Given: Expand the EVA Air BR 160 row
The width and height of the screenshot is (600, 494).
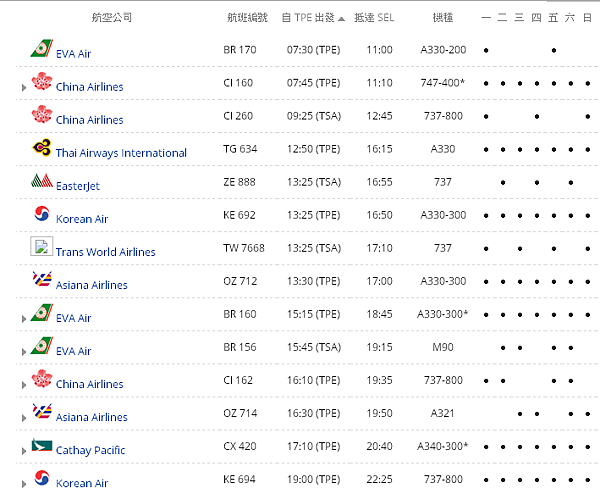Looking at the screenshot, I should [23, 319].
